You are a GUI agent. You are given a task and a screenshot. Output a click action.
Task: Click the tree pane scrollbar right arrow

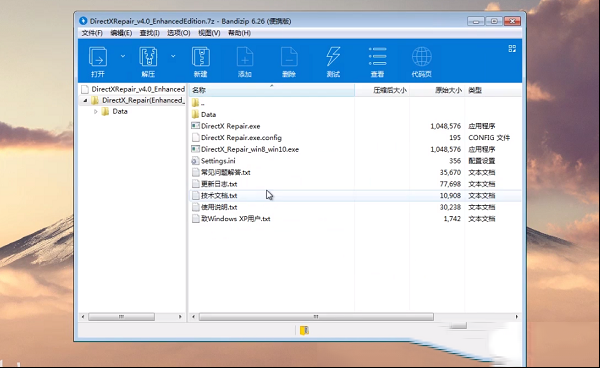180,317
